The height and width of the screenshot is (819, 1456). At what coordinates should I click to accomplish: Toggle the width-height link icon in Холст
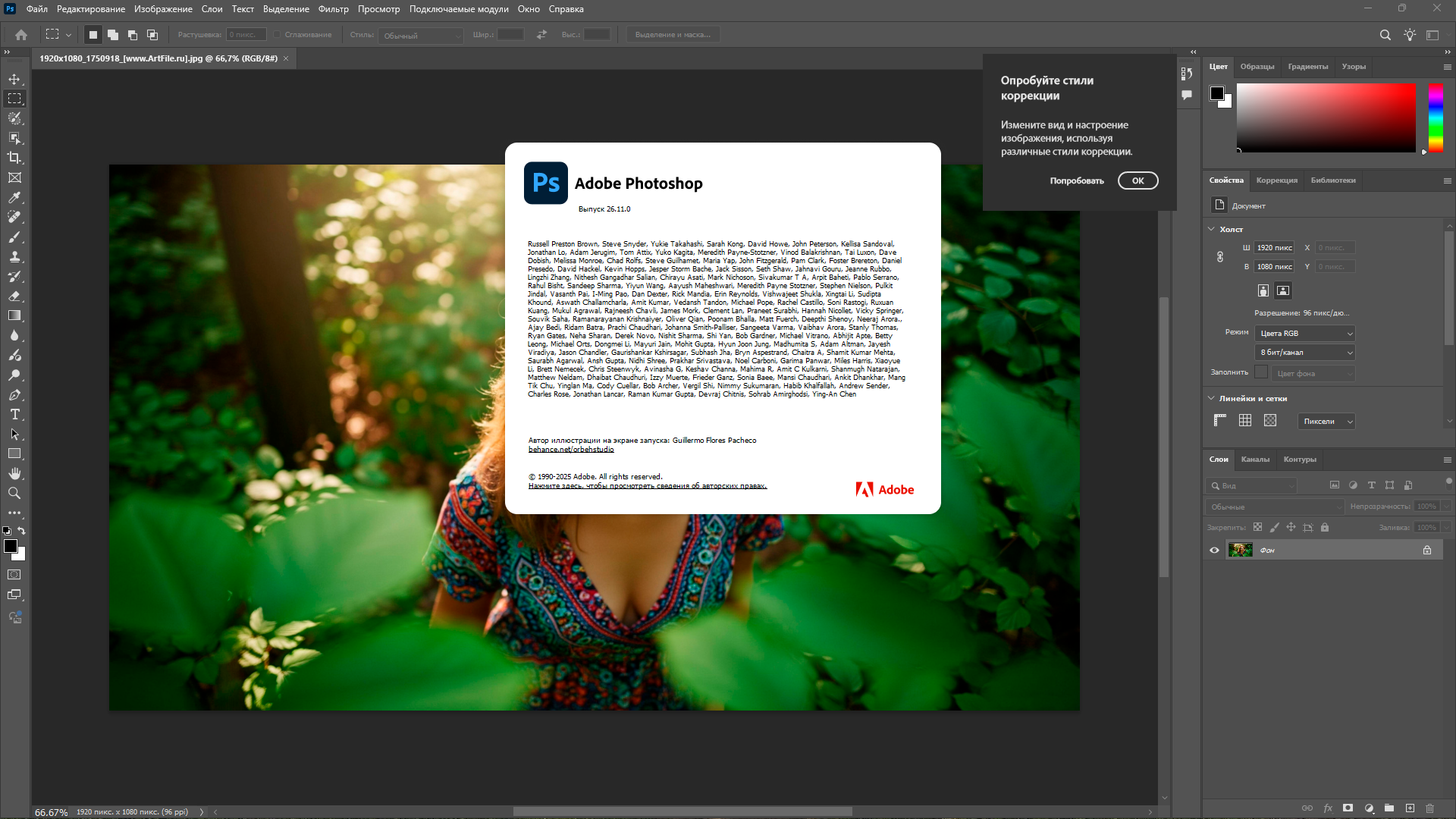[1220, 257]
